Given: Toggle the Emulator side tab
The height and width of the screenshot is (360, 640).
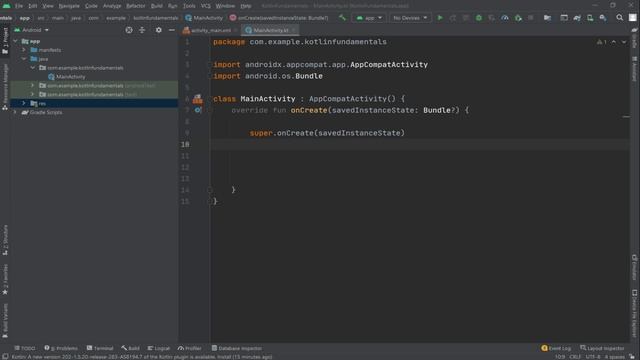Looking at the screenshot, I should coord(635,267).
